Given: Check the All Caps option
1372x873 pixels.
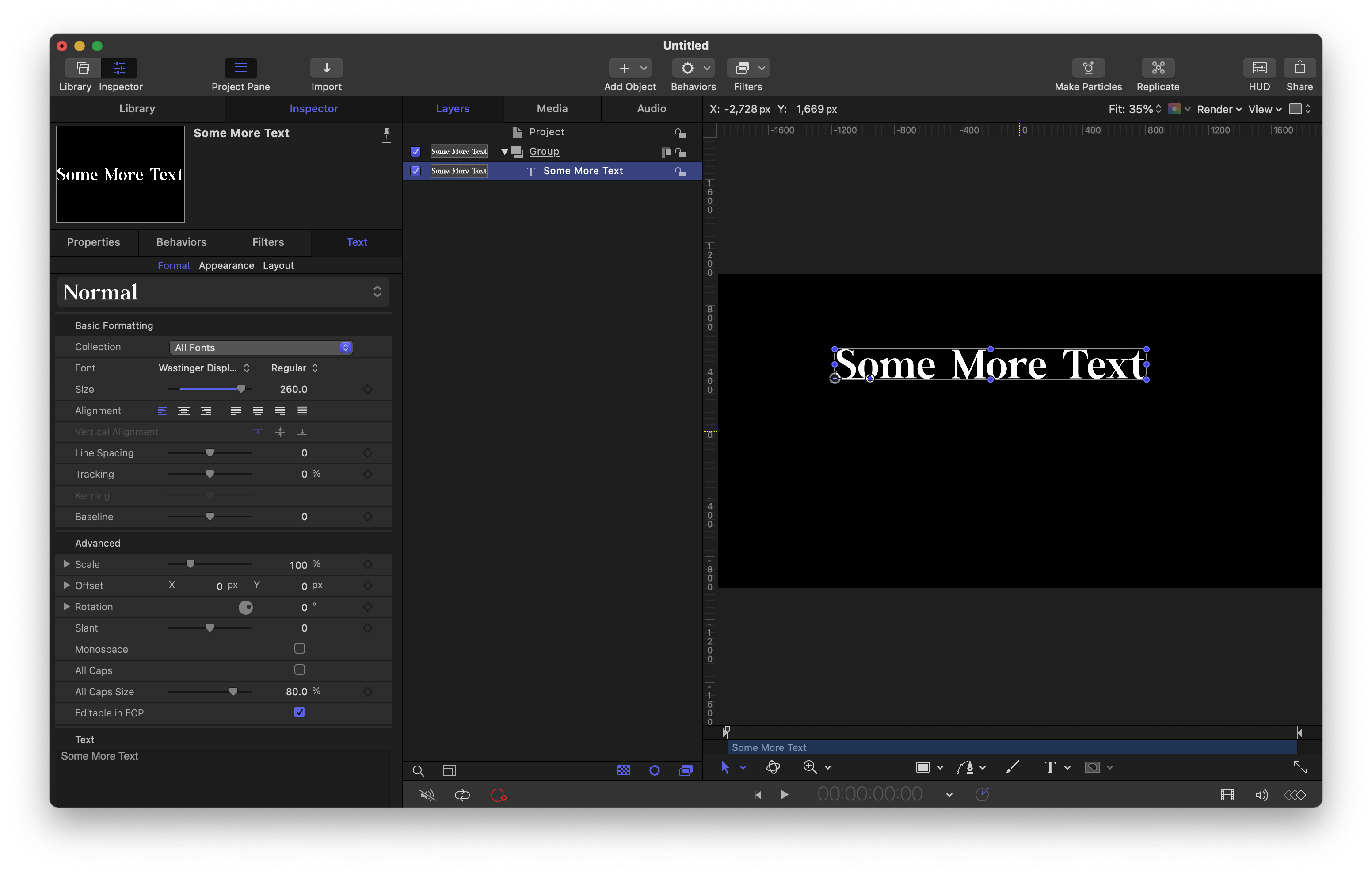Looking at the screenshot, I should [x=299, y=670].
